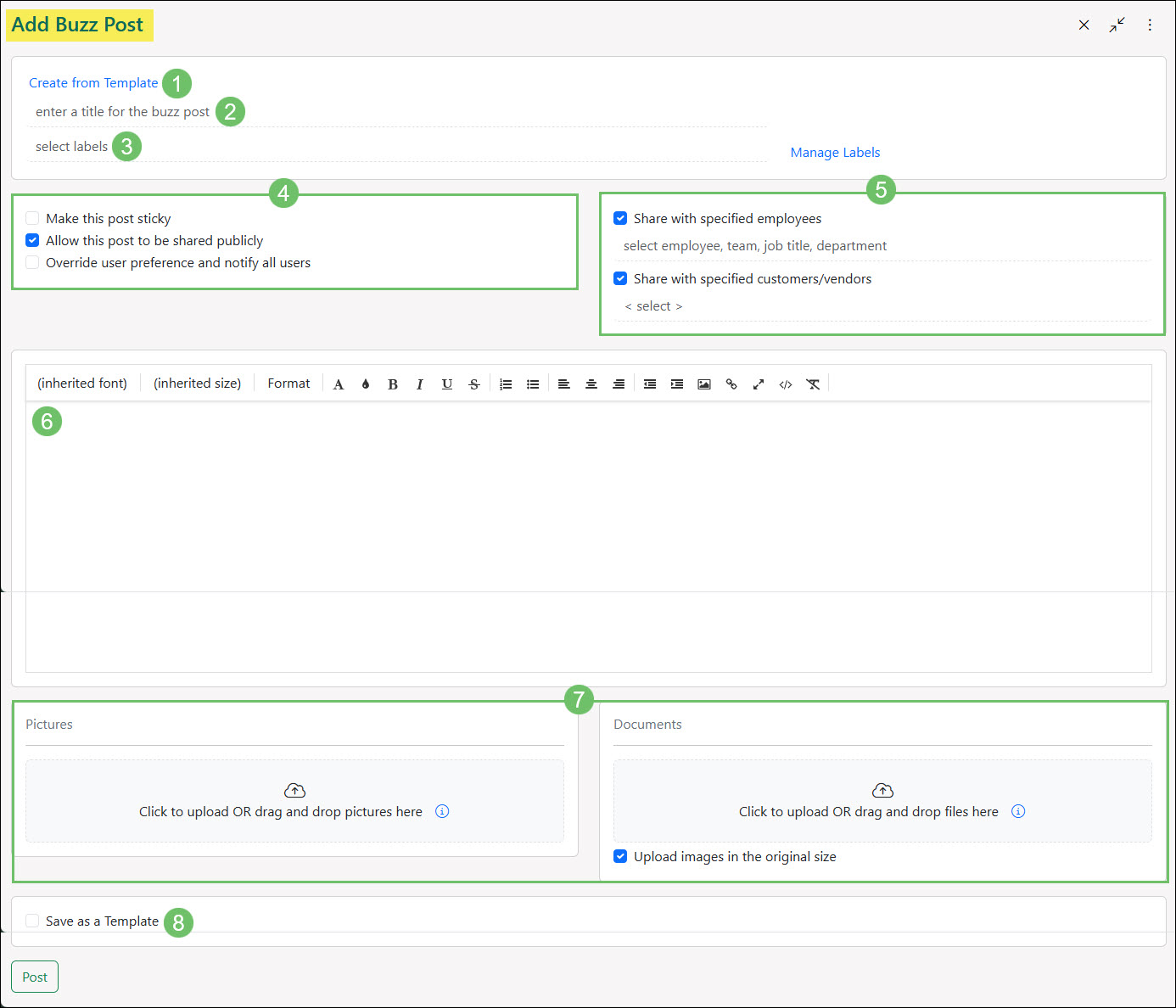Open the three-dot more options menu

[1150, 25]
